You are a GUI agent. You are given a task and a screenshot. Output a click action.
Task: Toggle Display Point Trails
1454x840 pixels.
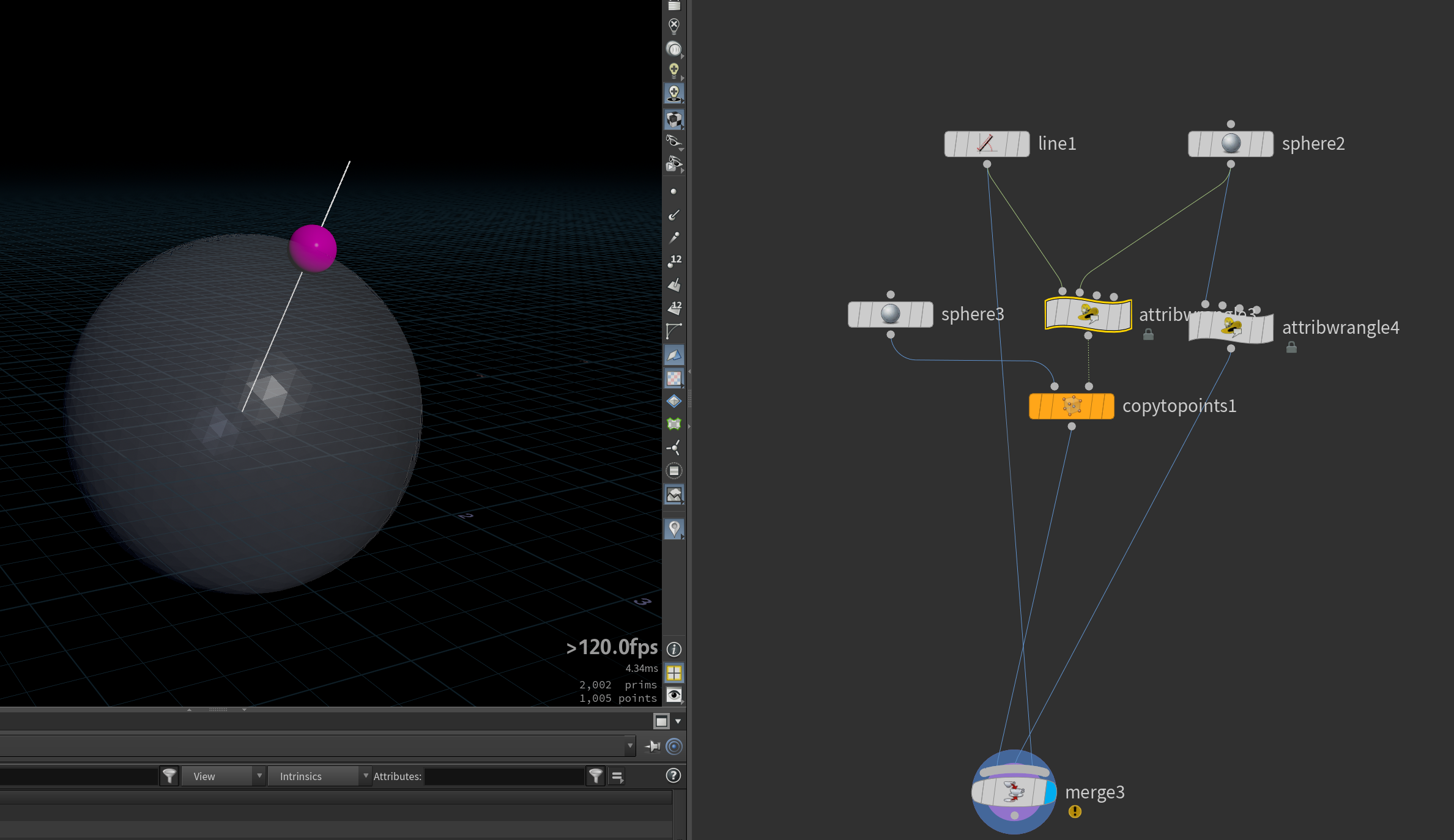point(673,237)
